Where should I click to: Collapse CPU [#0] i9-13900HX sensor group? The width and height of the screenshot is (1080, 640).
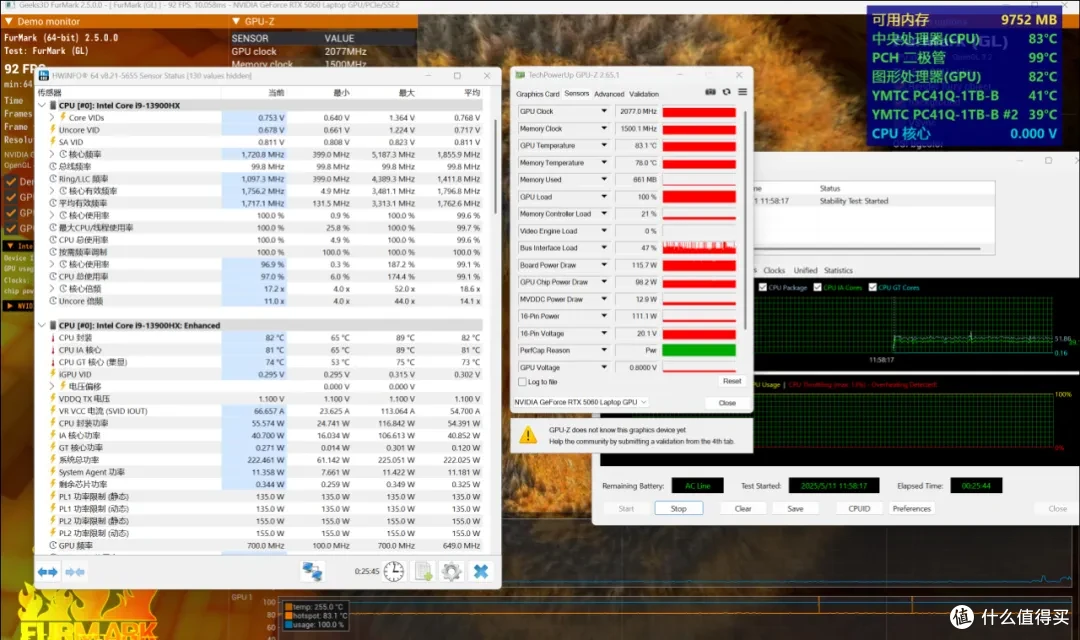[x=41, y=105]
